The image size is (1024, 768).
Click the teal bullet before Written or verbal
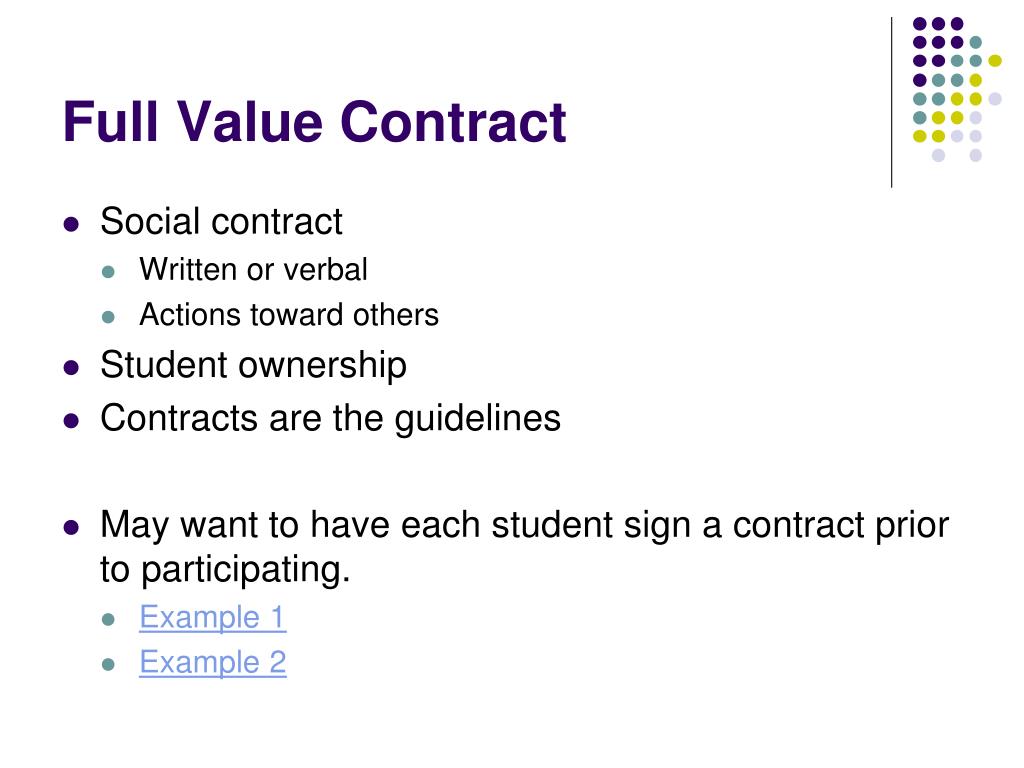(x=108, y=272)
